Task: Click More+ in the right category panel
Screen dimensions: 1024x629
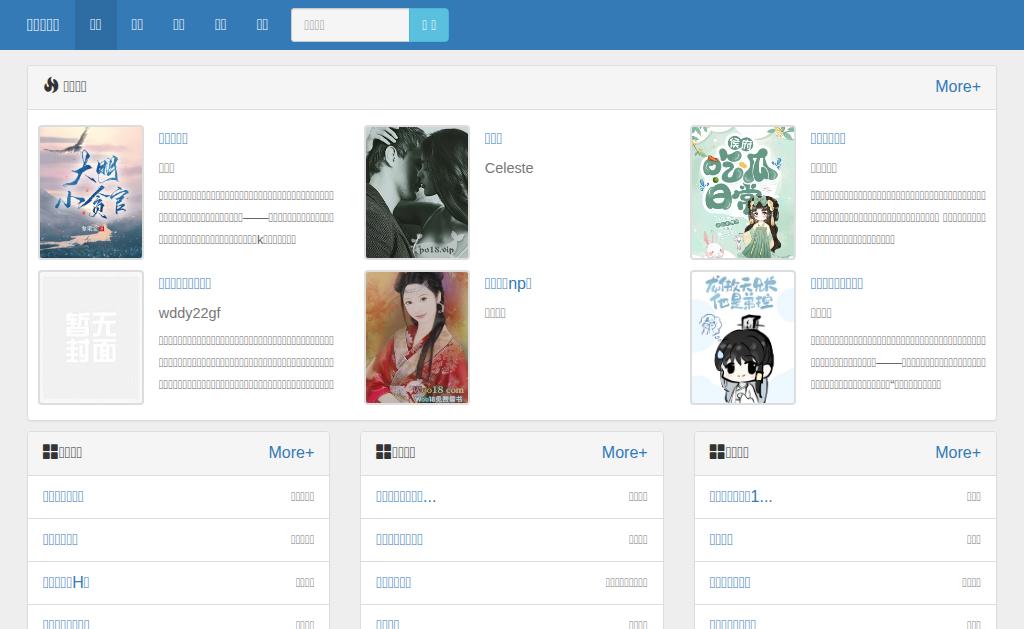Action: pos(957,452)
